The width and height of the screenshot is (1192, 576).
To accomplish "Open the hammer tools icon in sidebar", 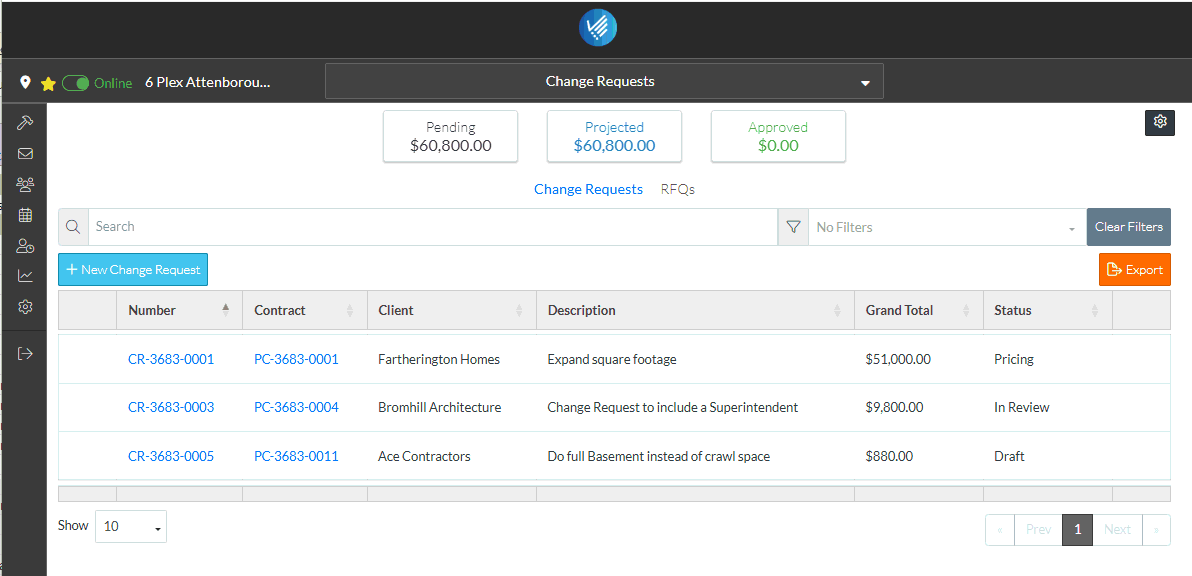I will [25, 122].
